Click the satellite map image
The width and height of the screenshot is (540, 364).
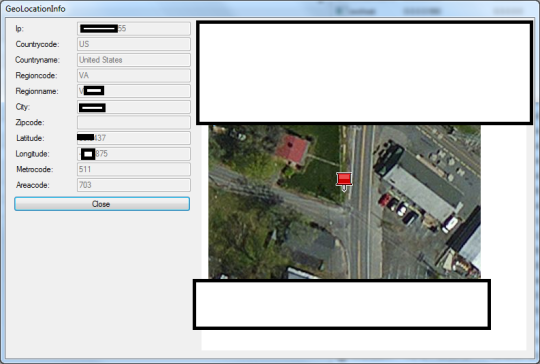344,202
